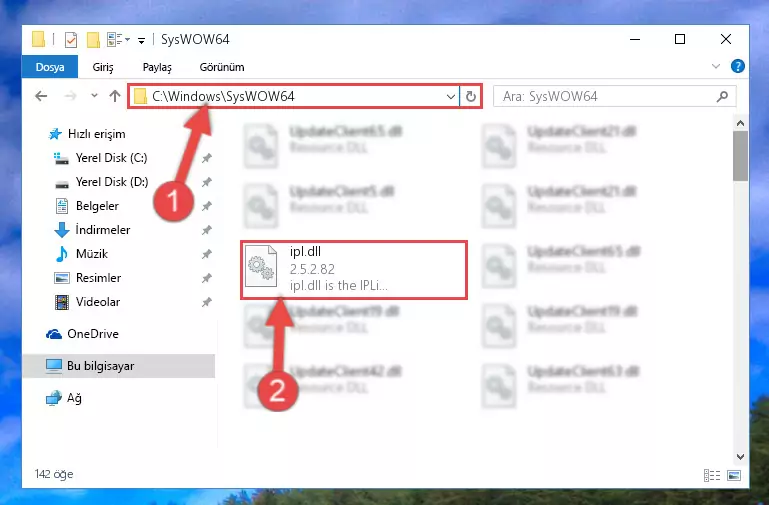Click the vertical scrollbar thumb
This screenshot has height=505, width=769.
(741, 156)
